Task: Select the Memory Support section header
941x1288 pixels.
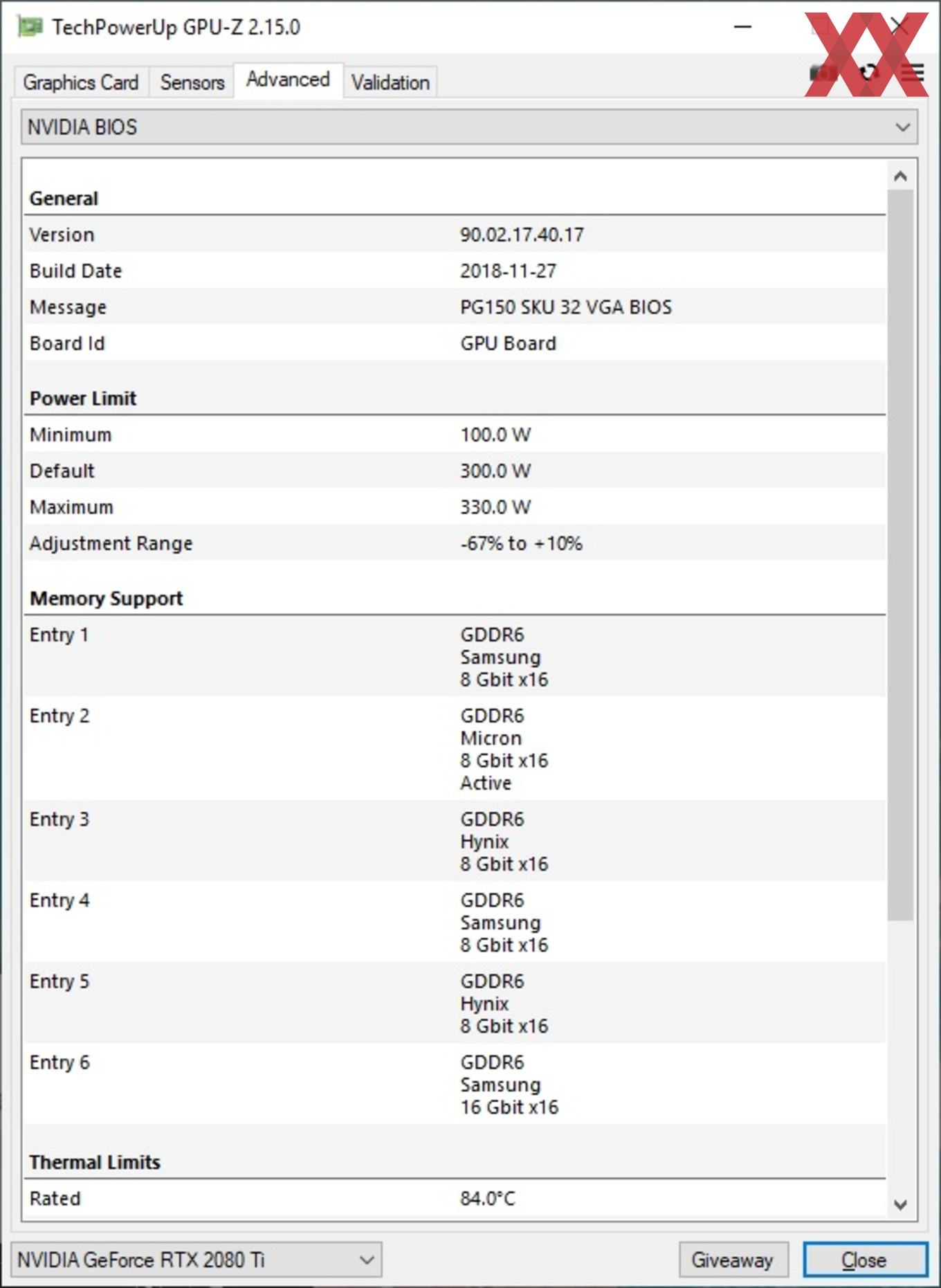Action: 106,599
